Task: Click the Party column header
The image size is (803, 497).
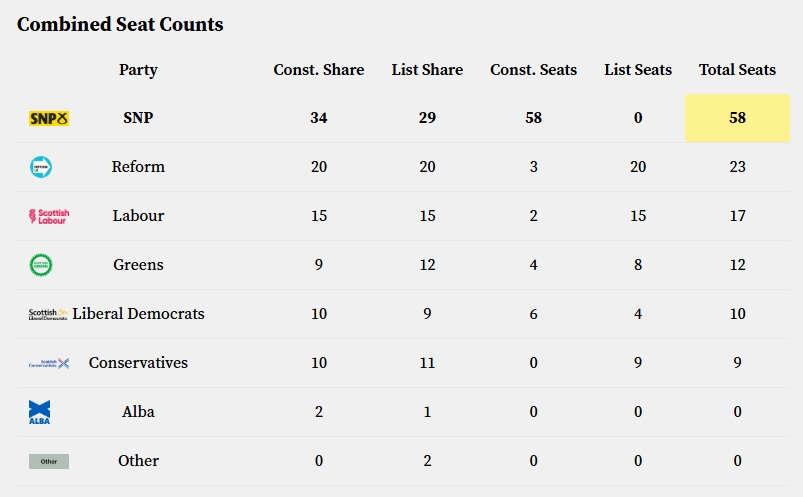Action: click(138, 70)
